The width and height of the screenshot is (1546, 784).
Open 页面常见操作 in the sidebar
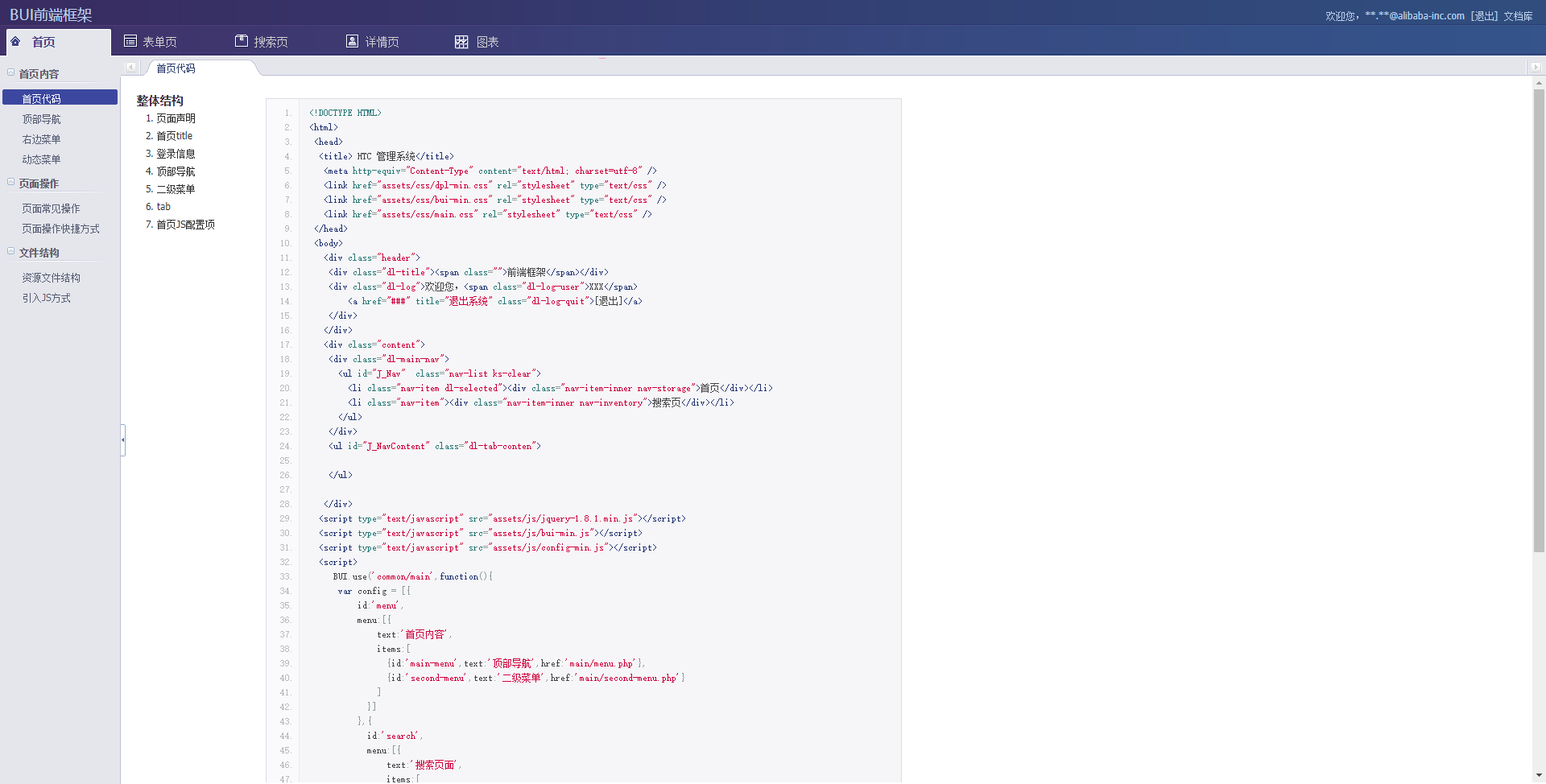51,208
